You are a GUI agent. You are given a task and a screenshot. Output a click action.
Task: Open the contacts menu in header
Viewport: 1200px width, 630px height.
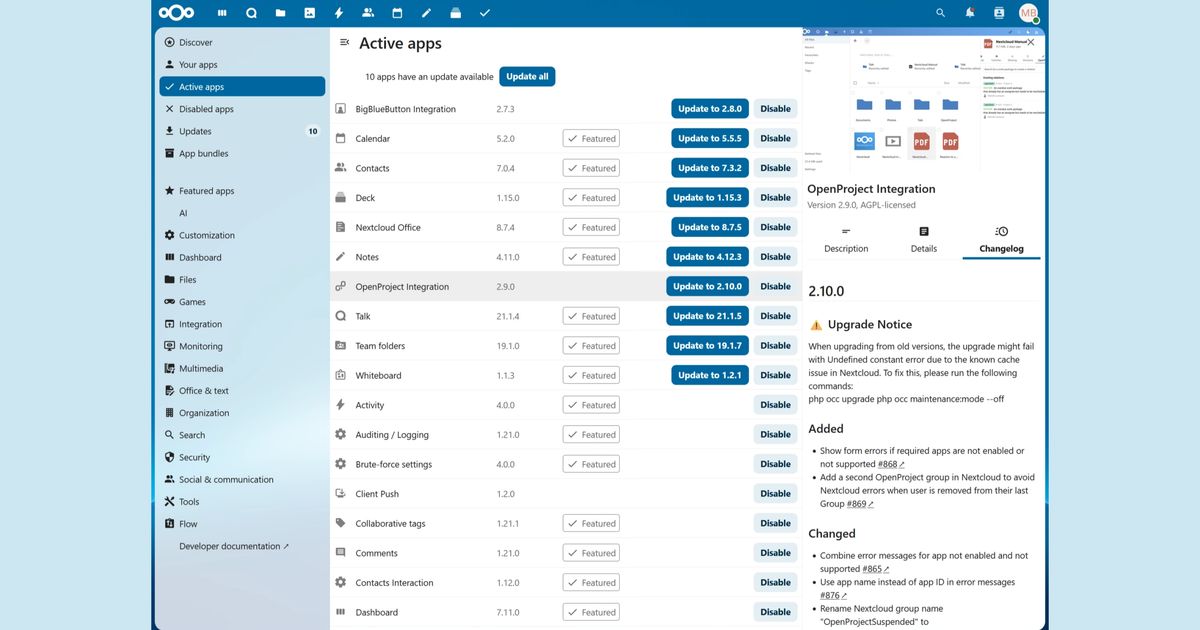click(998, 13)
